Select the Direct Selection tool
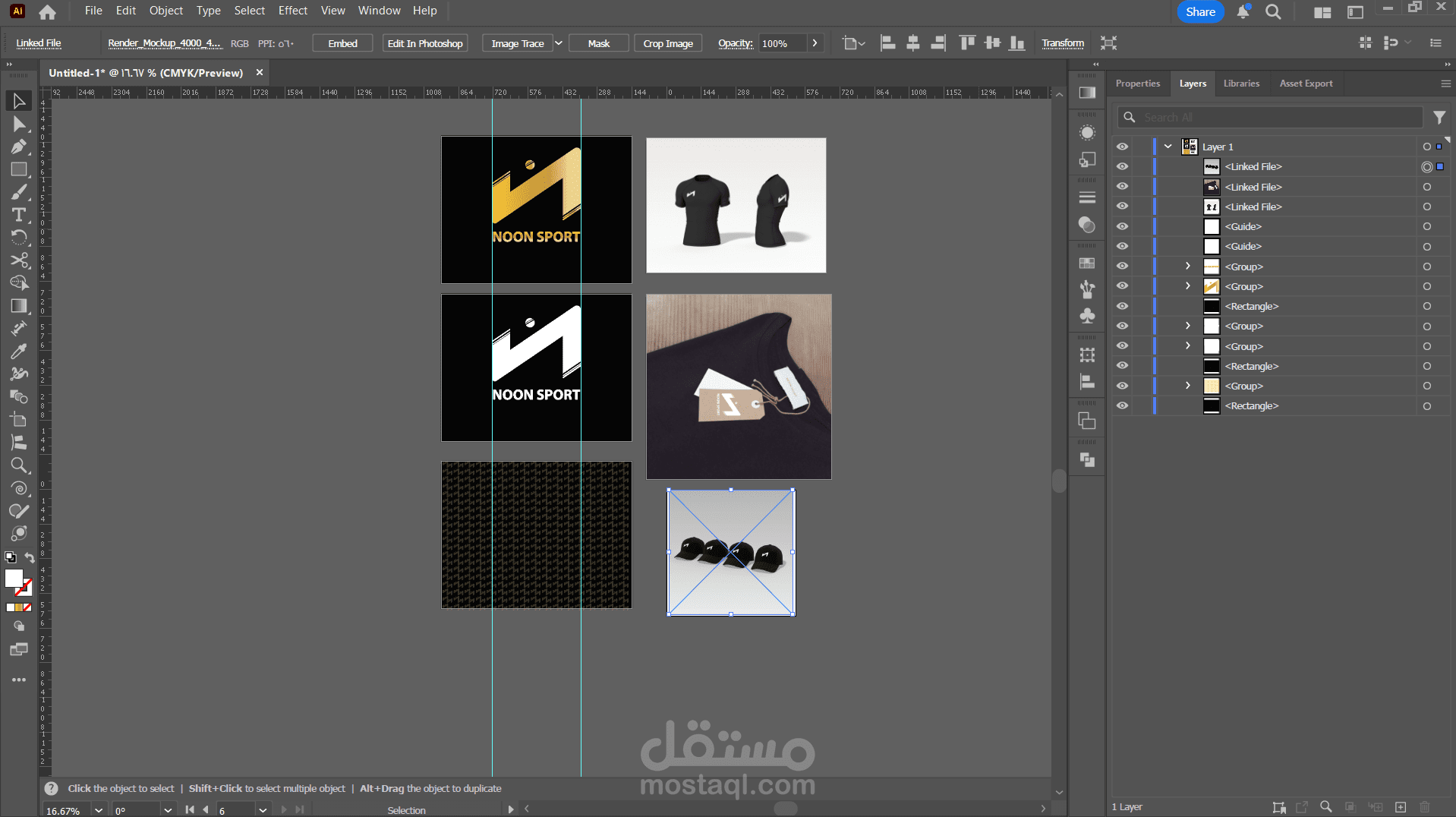This screenshot has height=817, width=1456. pyautogui.click(x=19, y=124)
